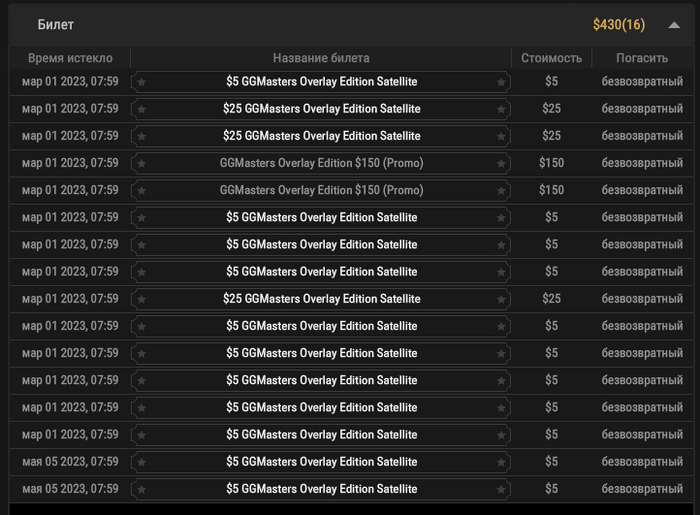Image resolution: width=700 pixels, height=515 pixels.
Task: Click the Билет section title
Action: click(x=55, y=25)
